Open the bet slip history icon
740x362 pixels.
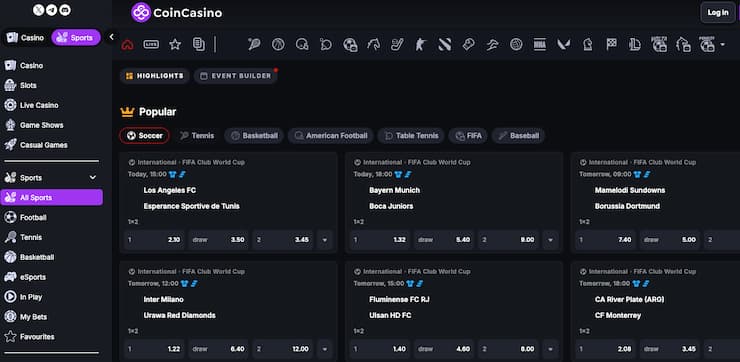pos(199,44)
